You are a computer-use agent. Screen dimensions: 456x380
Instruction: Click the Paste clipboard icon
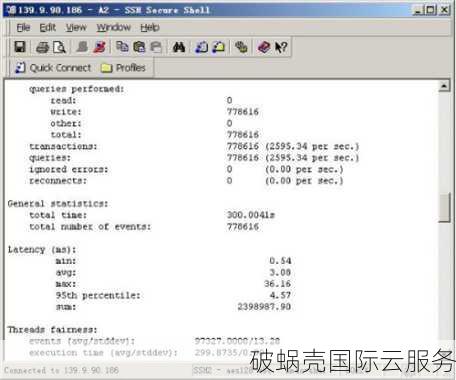click(x=139, y=47)
